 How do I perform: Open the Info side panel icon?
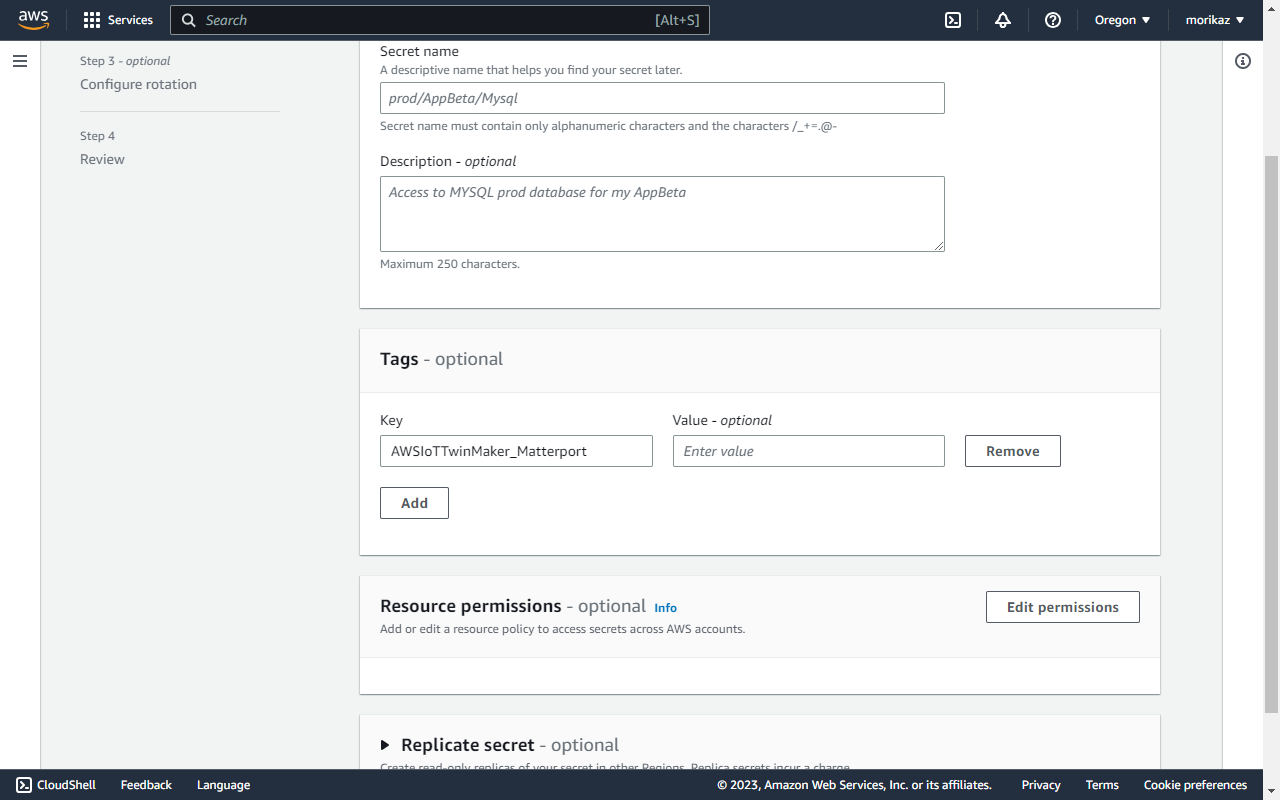click(1242, 61)
